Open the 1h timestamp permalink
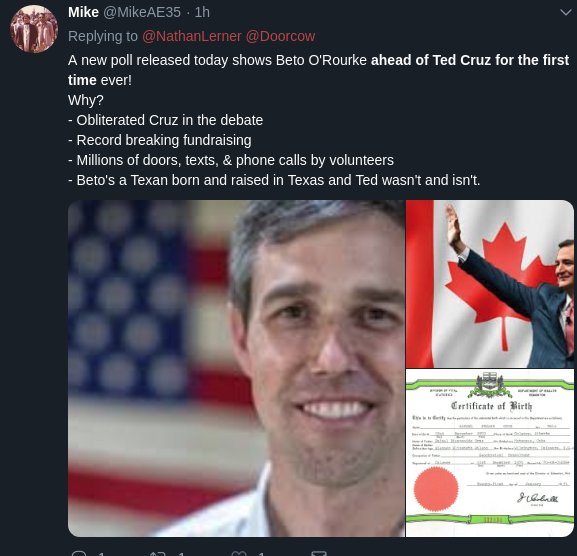Screen dimensions: 577x556 (202, 13)
